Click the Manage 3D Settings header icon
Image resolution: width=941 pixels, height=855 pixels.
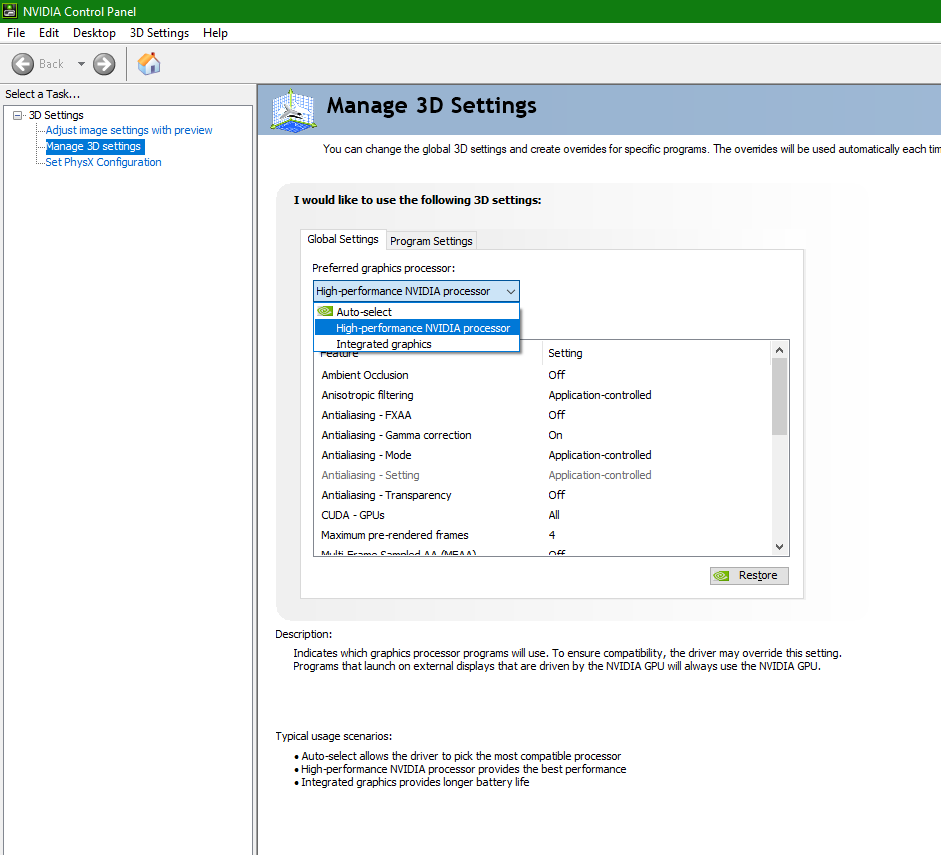[x=293, y=110]
